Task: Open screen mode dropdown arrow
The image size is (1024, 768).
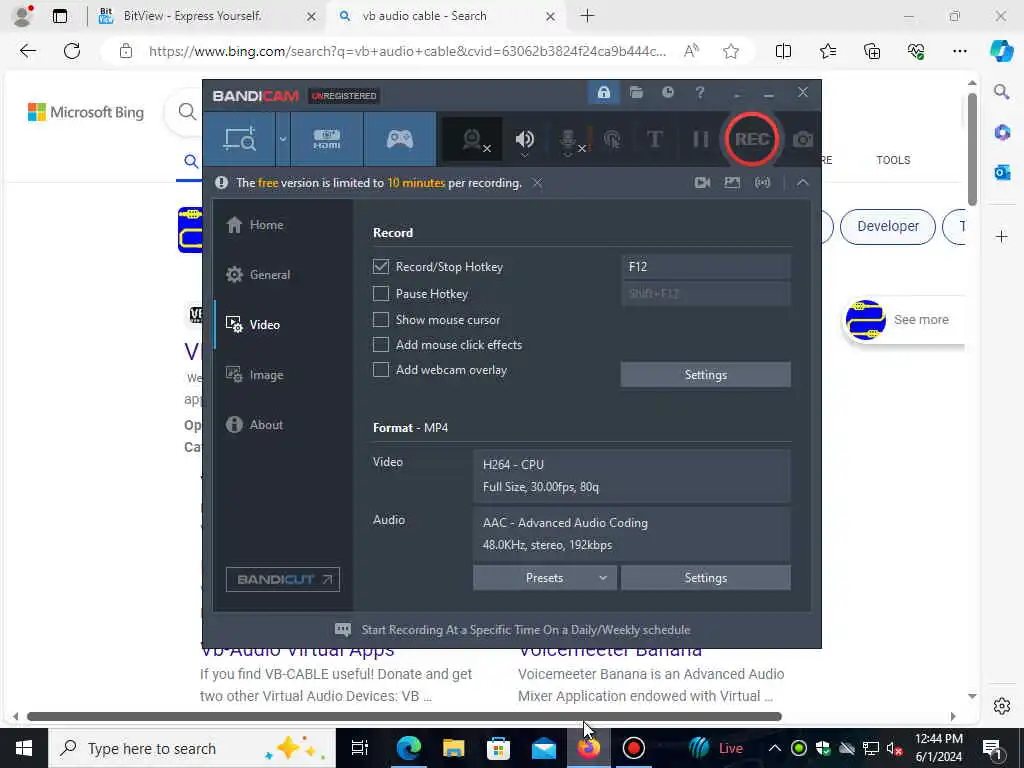Action: 283,138
